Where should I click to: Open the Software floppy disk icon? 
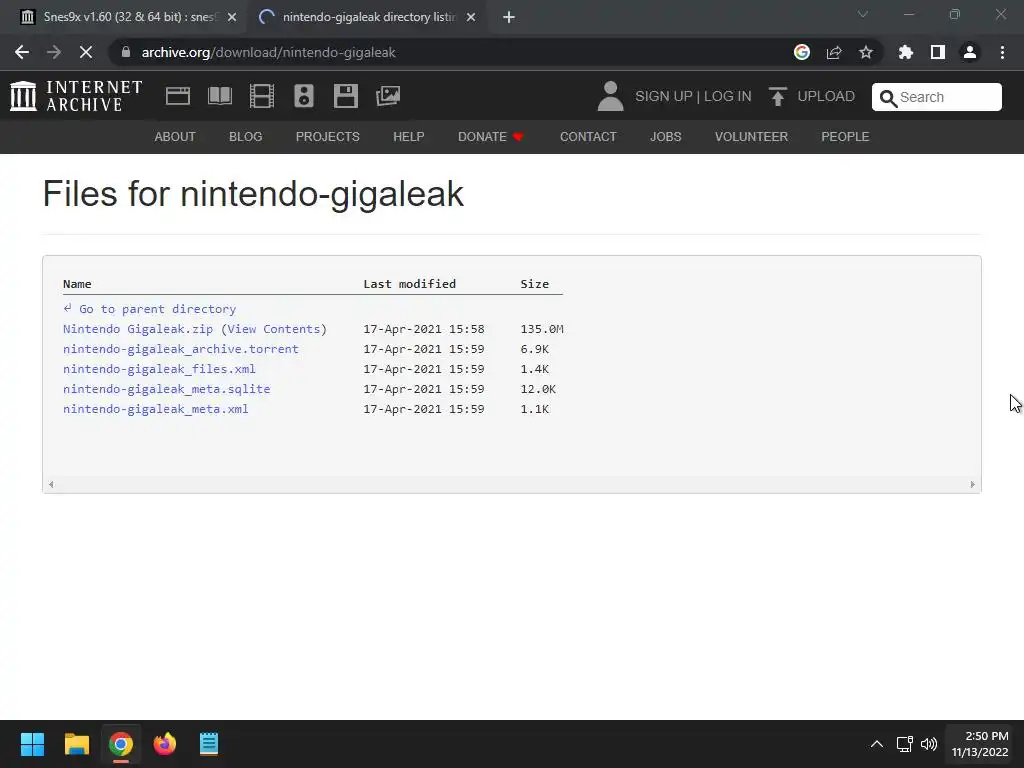click(345, 96)
